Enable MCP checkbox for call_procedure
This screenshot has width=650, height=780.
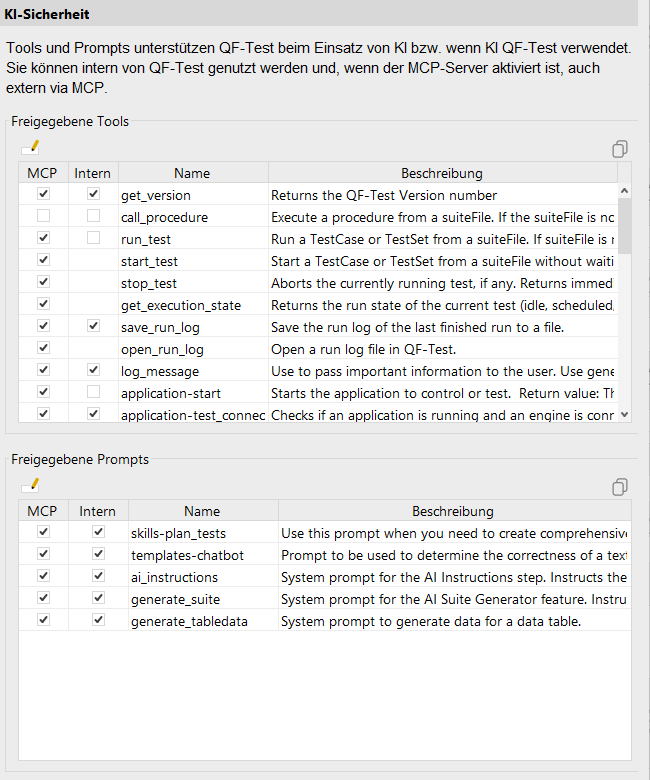click(x=44, y=216)
